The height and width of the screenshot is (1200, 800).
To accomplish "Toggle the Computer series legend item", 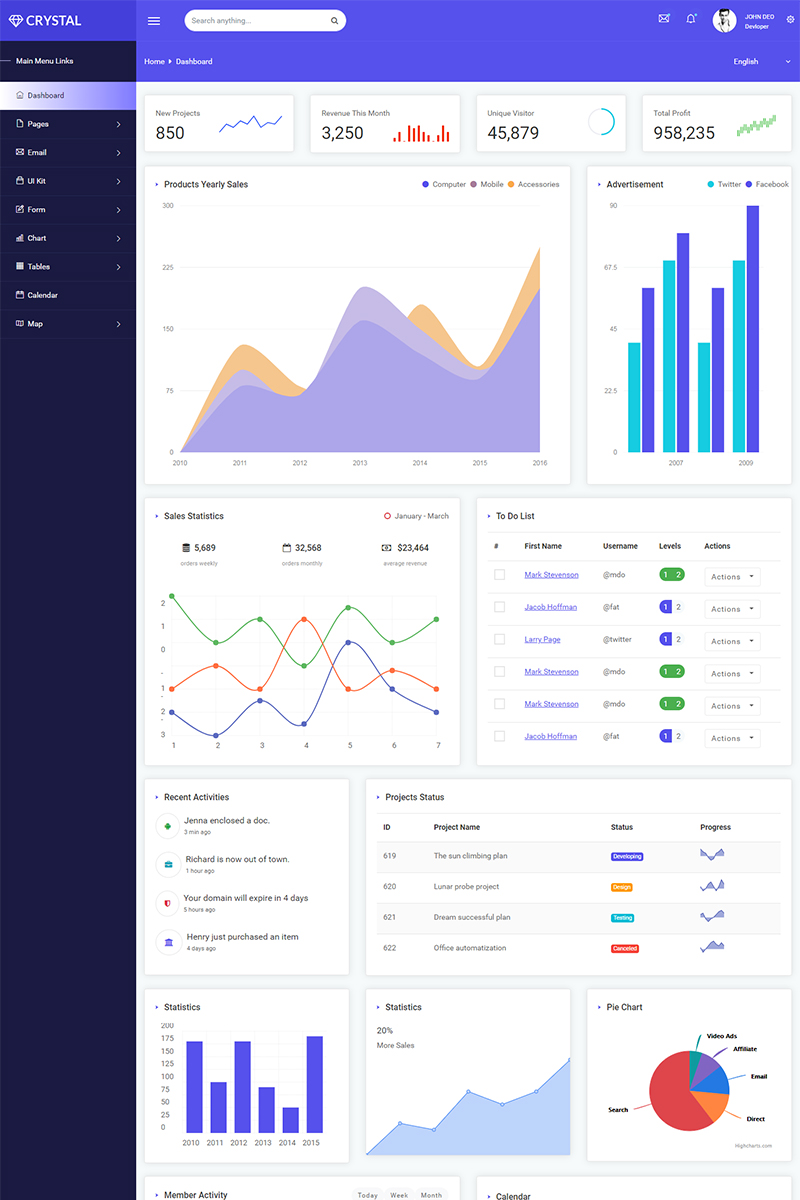I will point(444,184).
